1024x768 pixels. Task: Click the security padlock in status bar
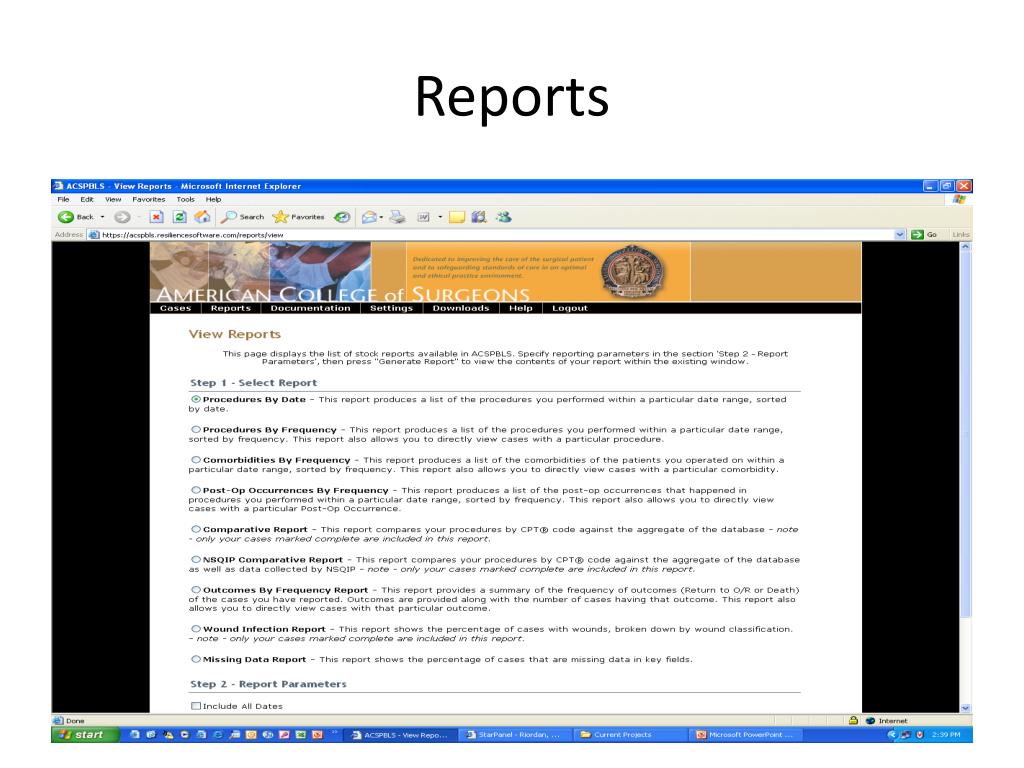point(853,720)
